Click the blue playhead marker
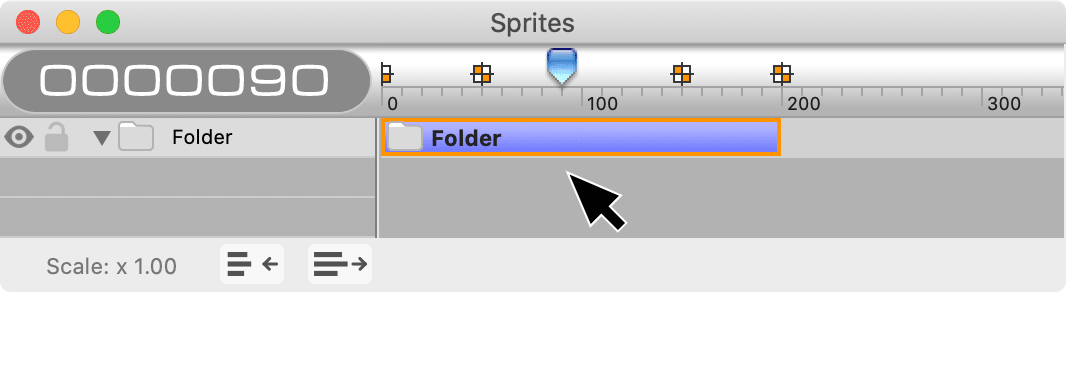The image size is (1066, 385). [562, 66]
